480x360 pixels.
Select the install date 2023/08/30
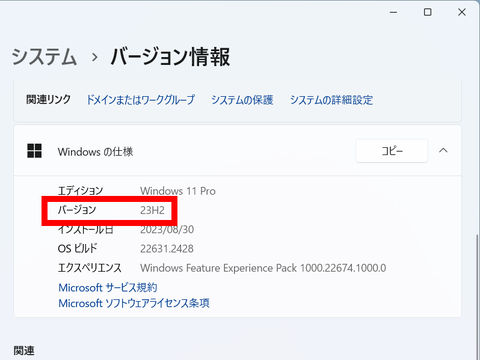(x=167, y=230)
